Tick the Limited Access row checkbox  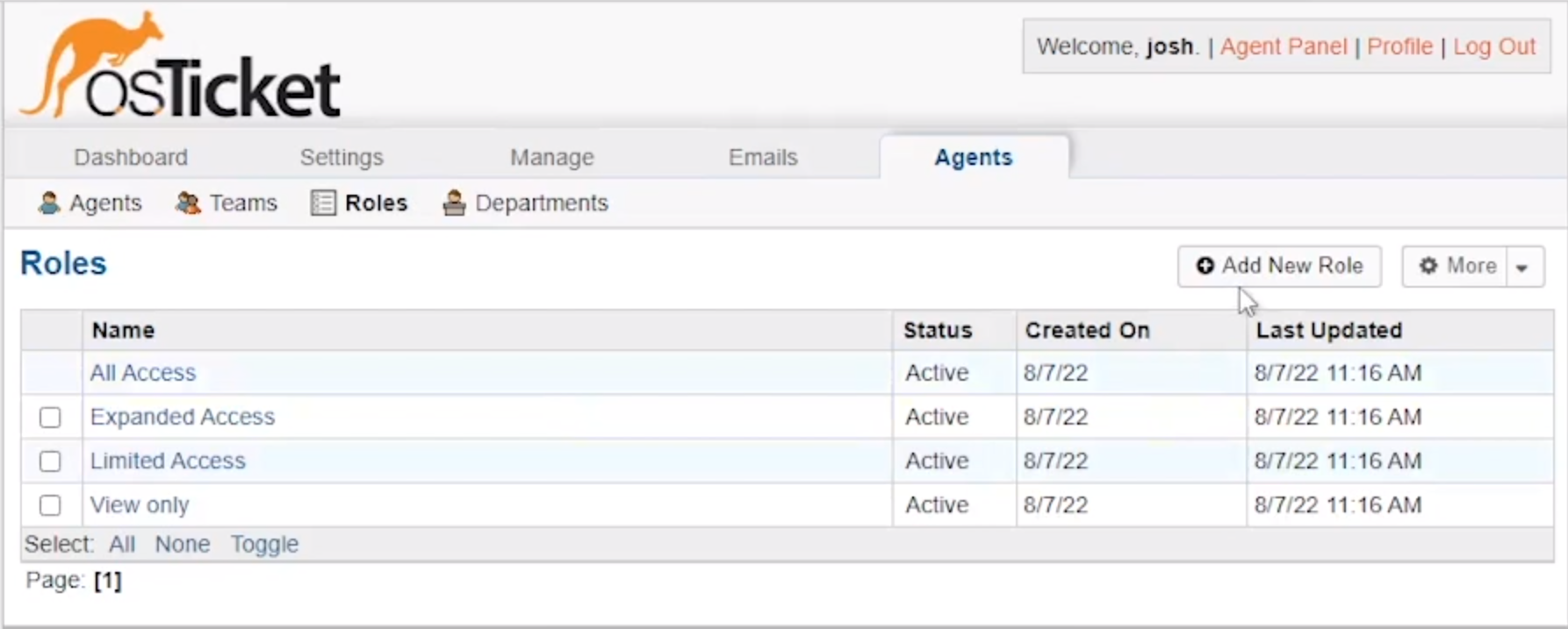coord(50,461)
